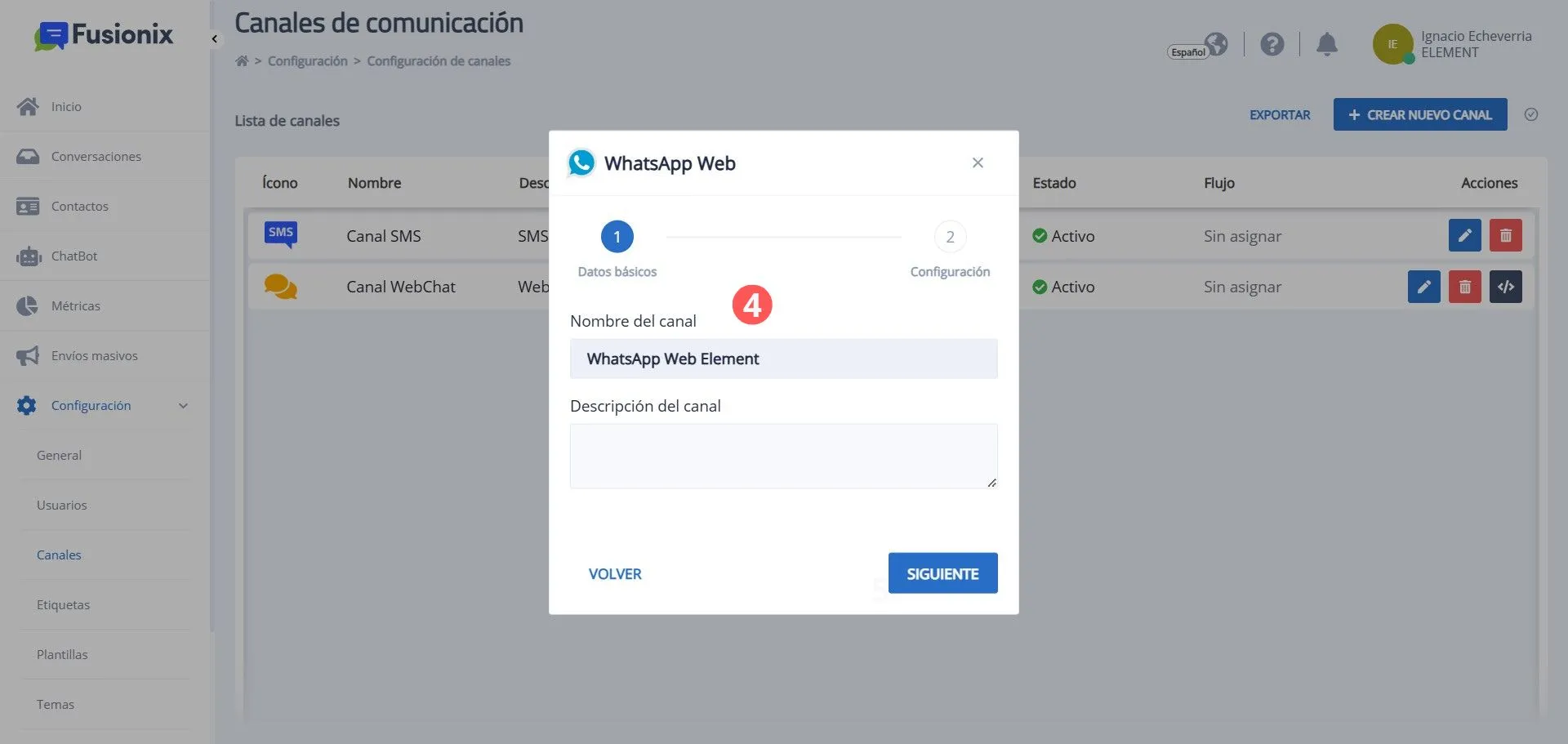Click the Exportar link

click(1280, 115)
